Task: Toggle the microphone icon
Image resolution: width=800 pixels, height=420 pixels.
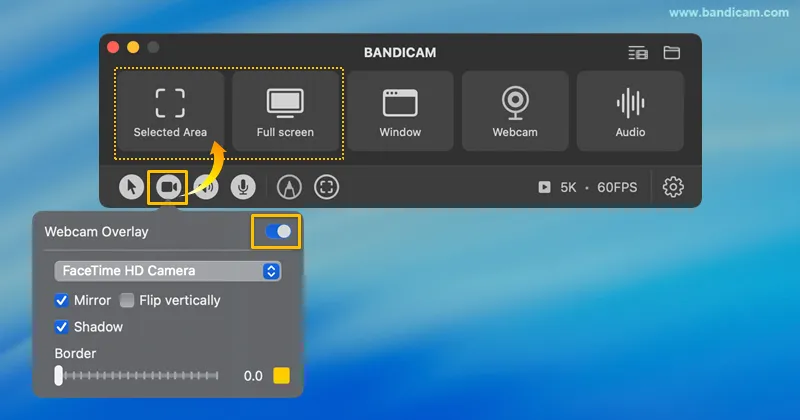Action: click(x=243, y=187)
